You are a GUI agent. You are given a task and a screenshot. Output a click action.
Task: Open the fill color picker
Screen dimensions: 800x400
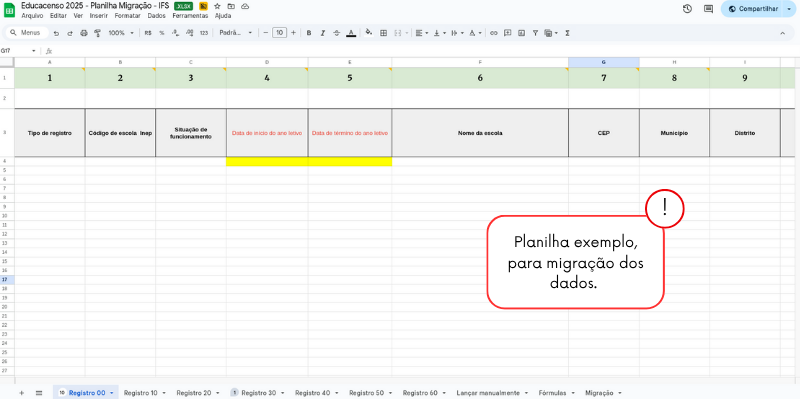click(369, 33)
